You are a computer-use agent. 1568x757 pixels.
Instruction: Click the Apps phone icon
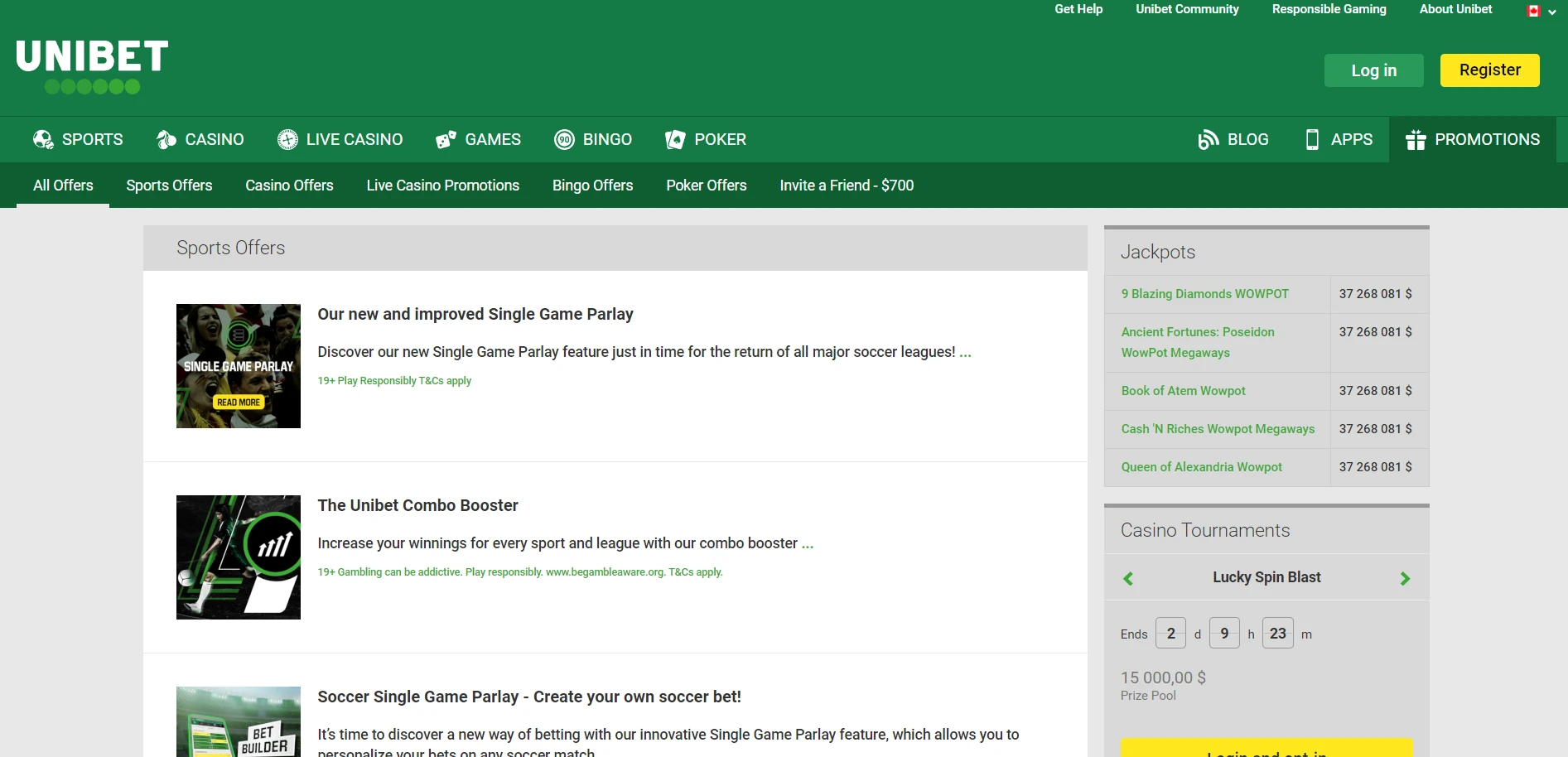(1312, 139)
